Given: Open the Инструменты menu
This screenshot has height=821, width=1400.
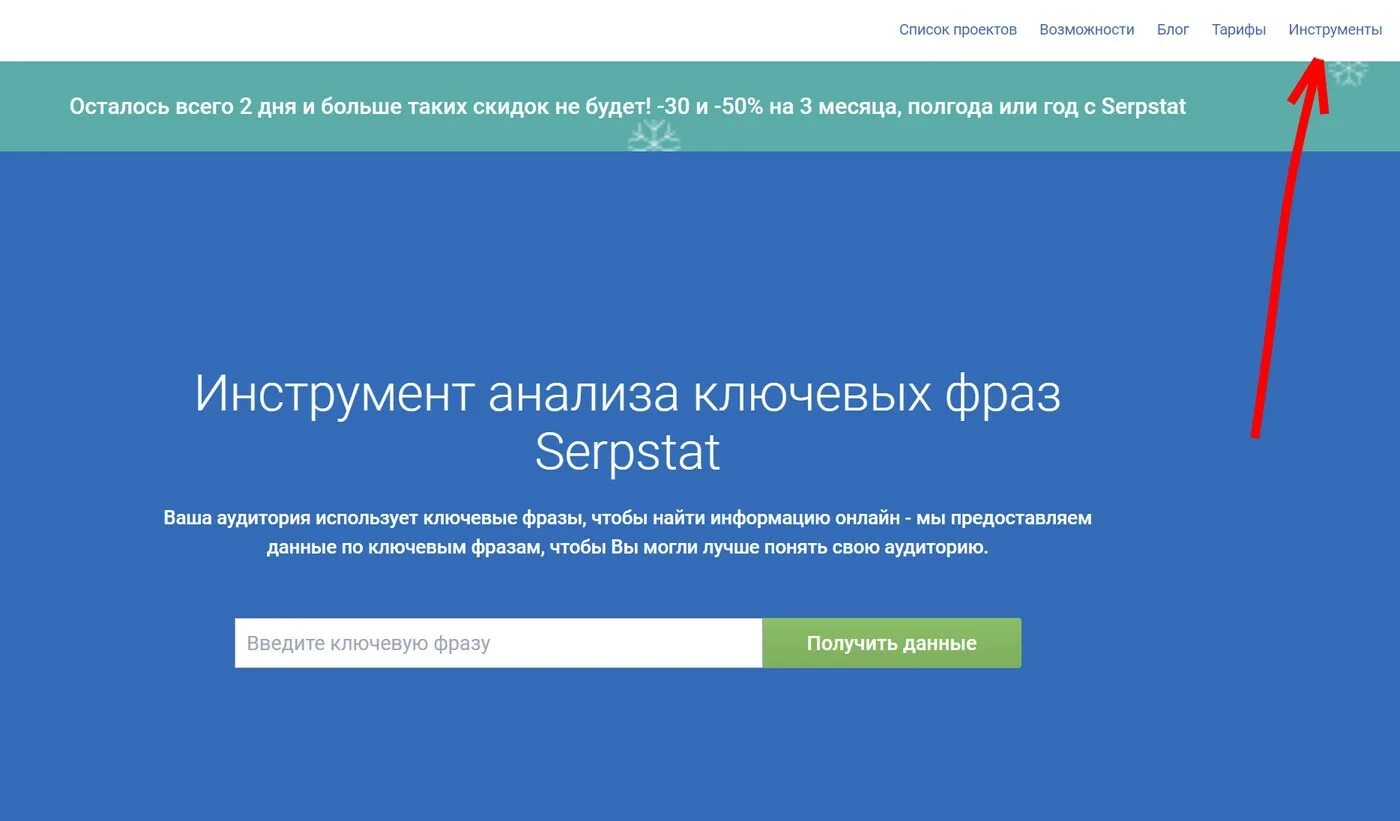Looking at the screenshot, I should (1335, 30).
